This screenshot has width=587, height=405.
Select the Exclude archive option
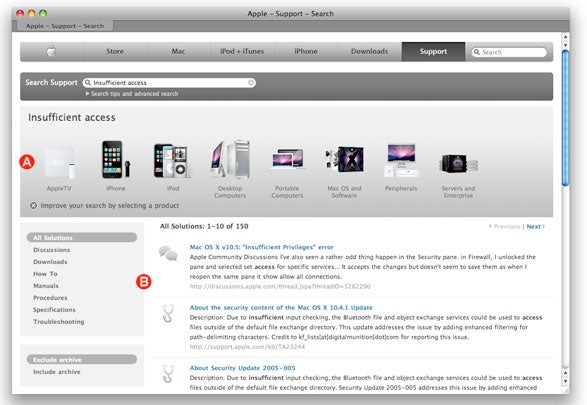click(82, 359)
